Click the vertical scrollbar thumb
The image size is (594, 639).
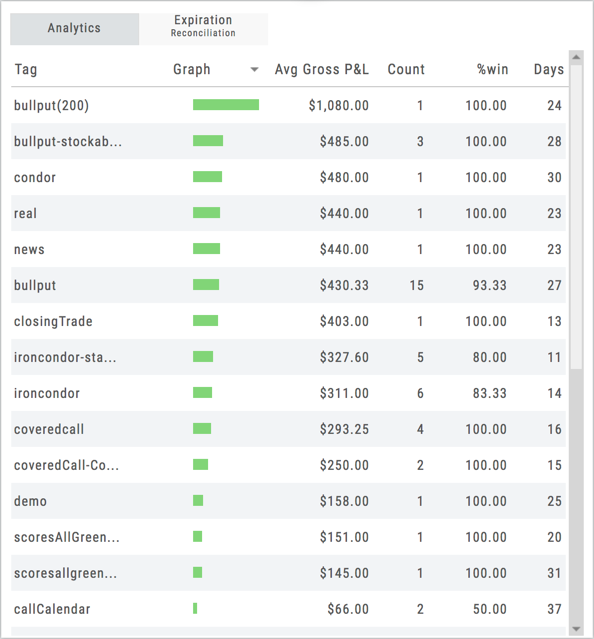click(576, 217)
